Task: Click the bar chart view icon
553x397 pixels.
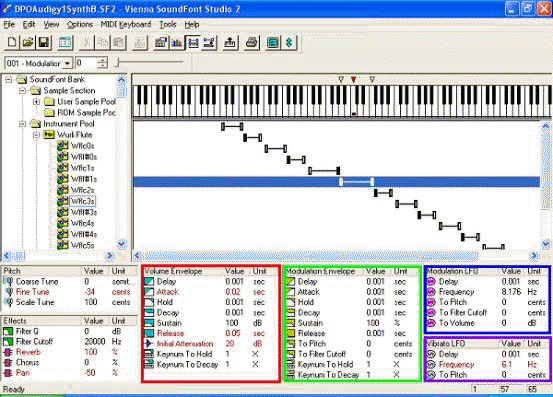Action: click(x=177, y=43)
